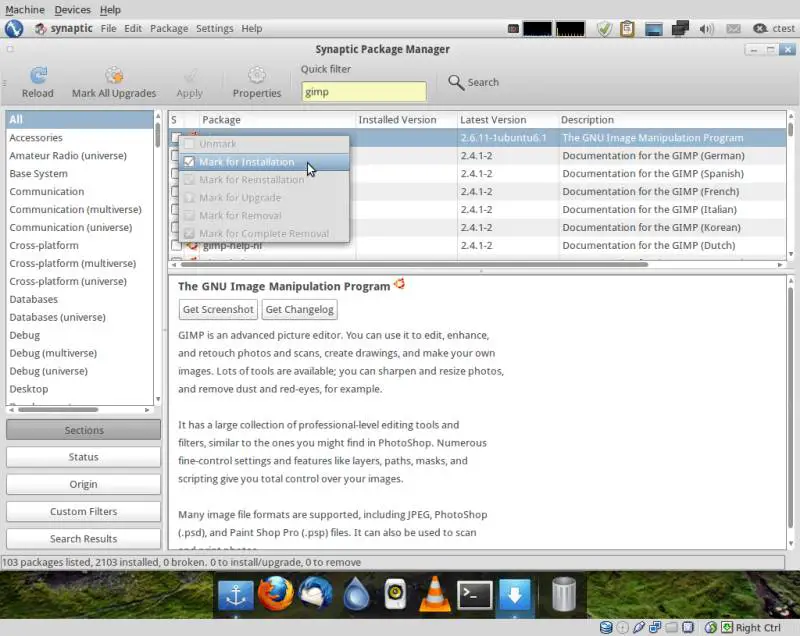Image resolution: width=800 pixels, height=636 pixels.
Task: Sort by Package column header
Action: 277,120
